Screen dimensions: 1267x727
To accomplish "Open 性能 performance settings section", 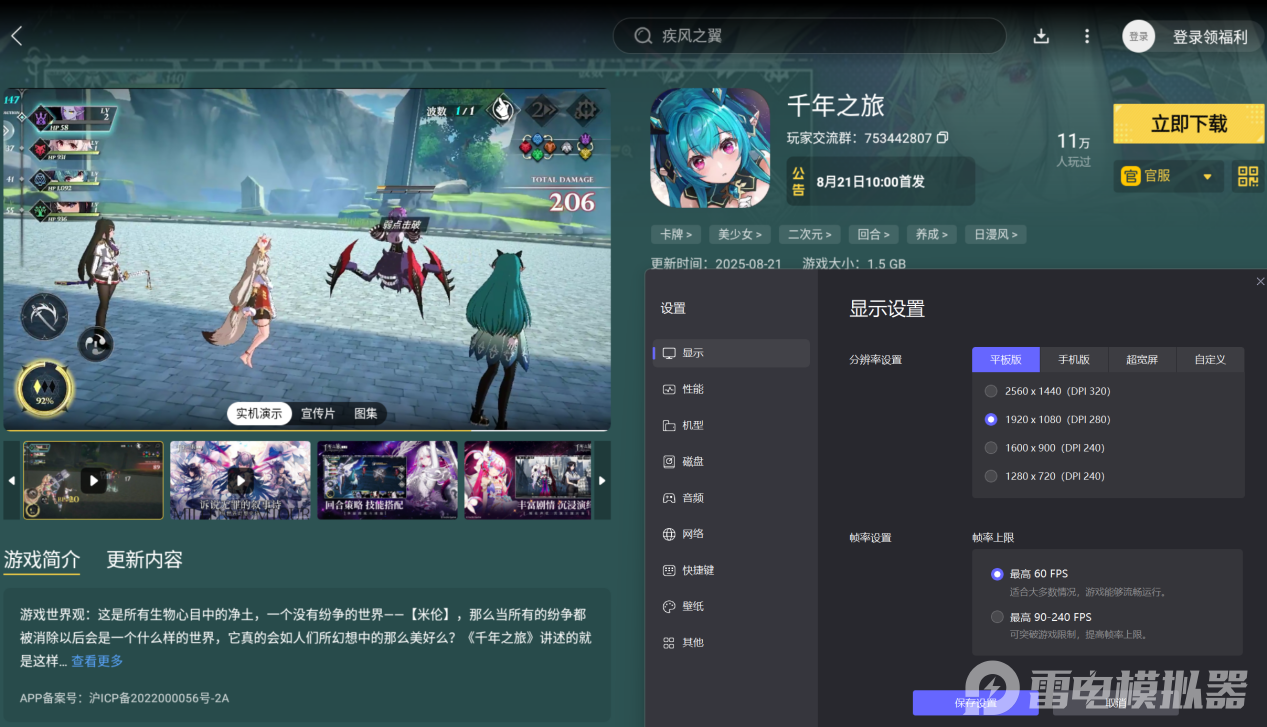I will click(x=731, y=389).
